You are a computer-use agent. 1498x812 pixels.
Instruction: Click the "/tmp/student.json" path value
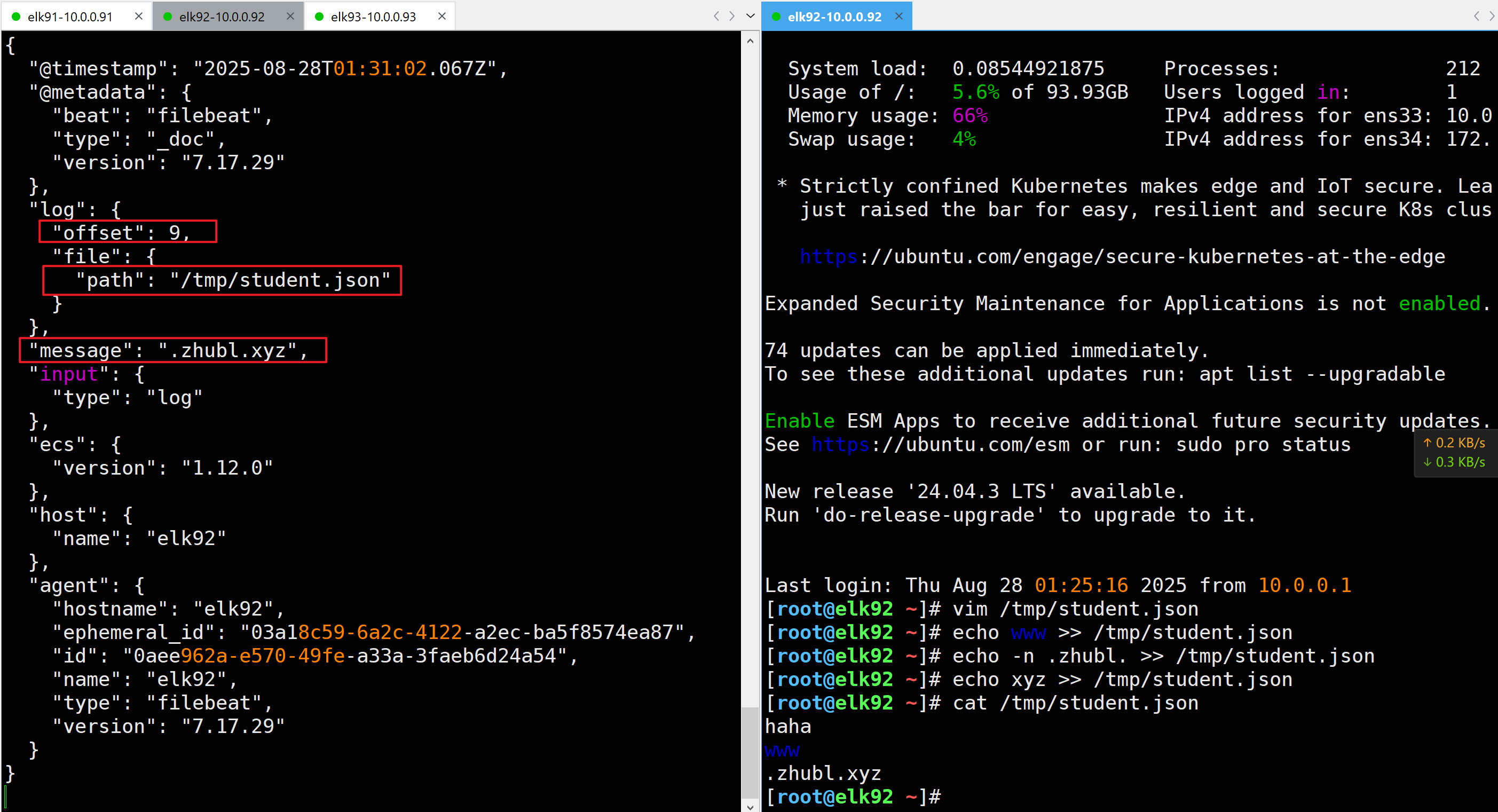[x=280, y=280]
